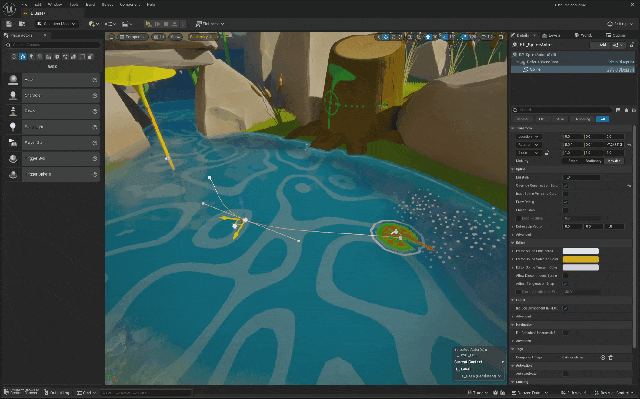640x399 pixels.
Task: Toggle the Draw Debug checkbox
Action: (x=565, y=202)
